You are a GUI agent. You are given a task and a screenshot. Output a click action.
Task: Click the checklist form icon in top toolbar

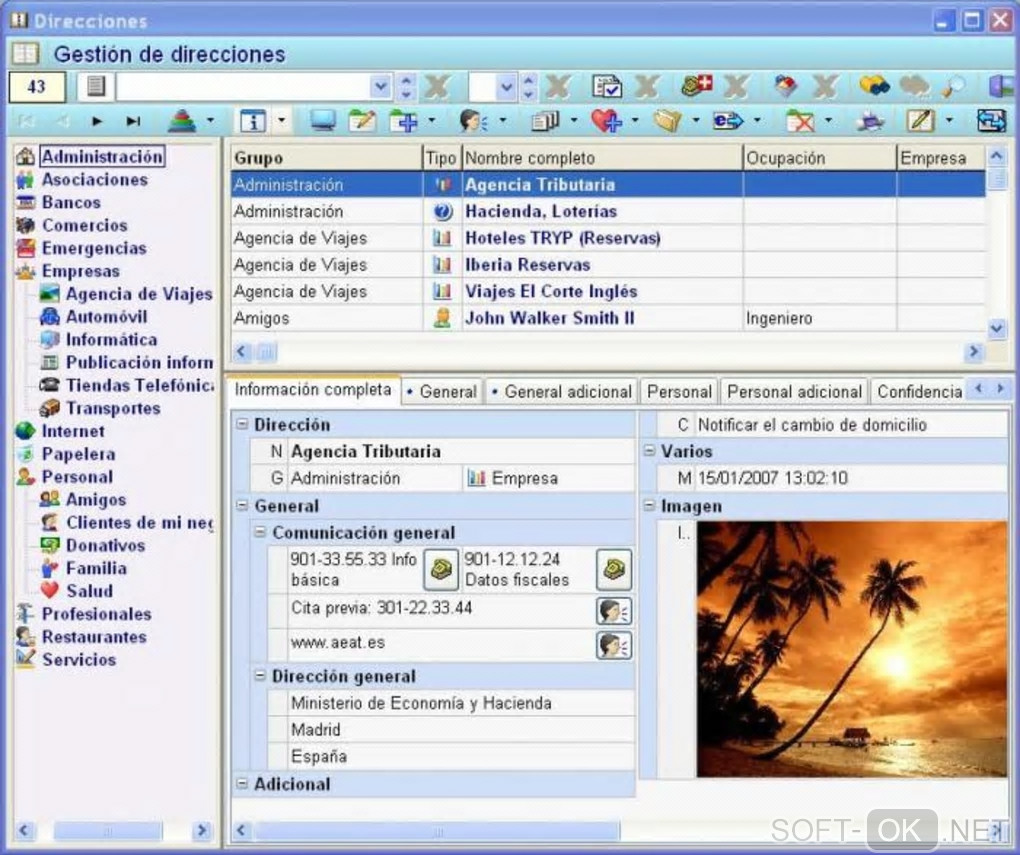(x=606, y=86)
